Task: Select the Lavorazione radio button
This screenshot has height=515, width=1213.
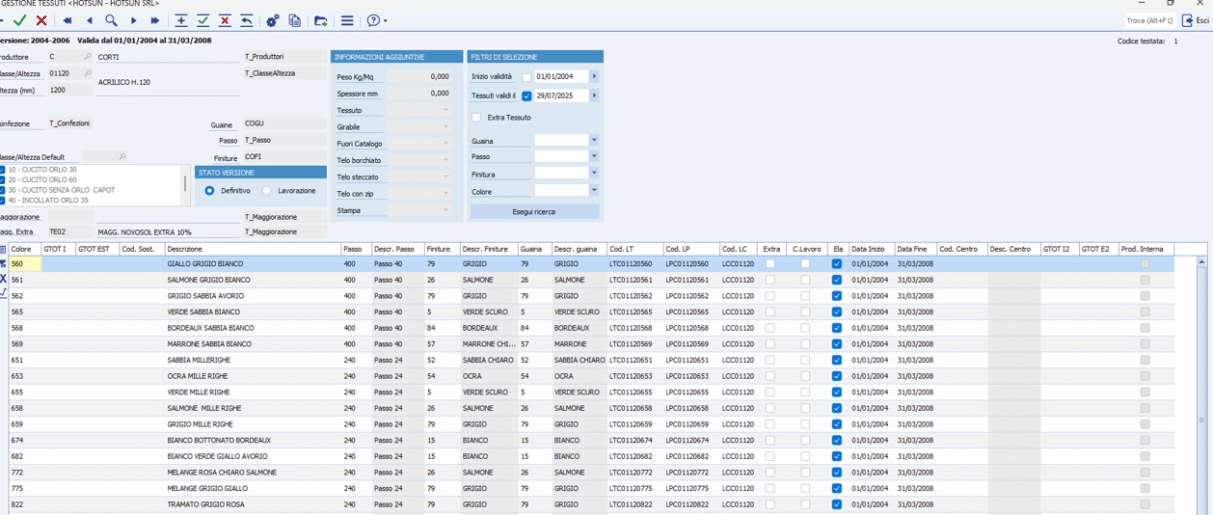Action: pos(266,190)
